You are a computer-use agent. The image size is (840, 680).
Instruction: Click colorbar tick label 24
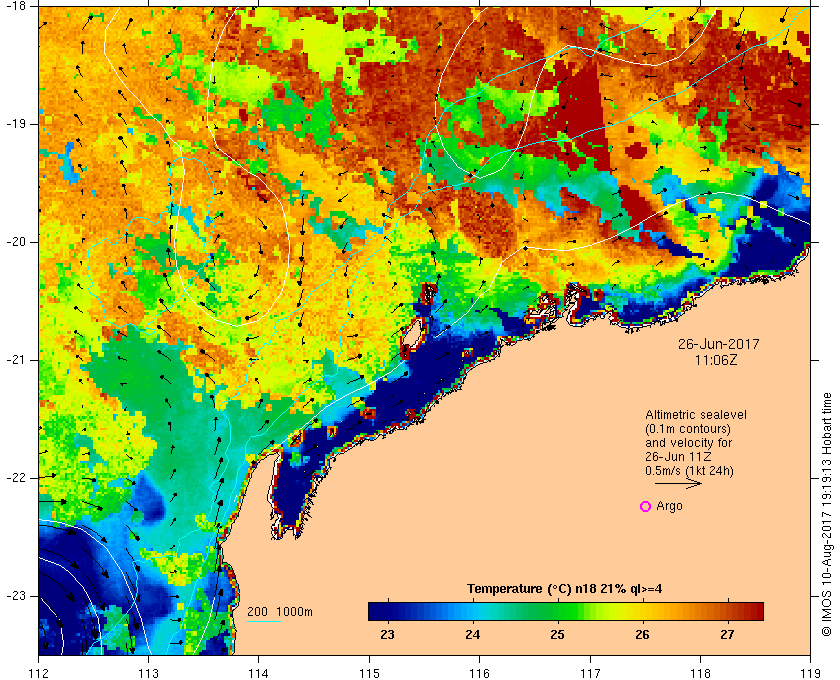tap(472, 635)
